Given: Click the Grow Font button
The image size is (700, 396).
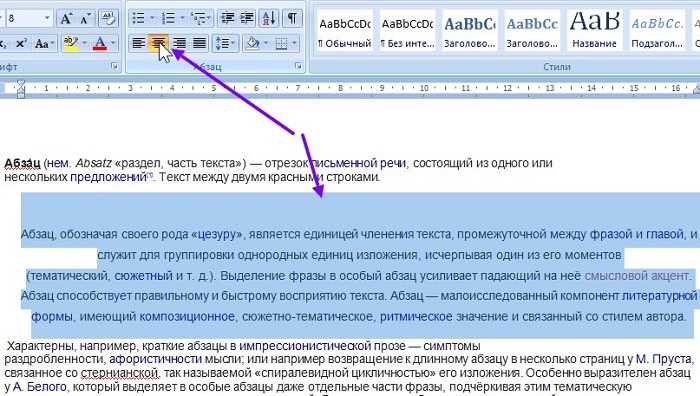Looking at the screenshot, I should 66,19.
